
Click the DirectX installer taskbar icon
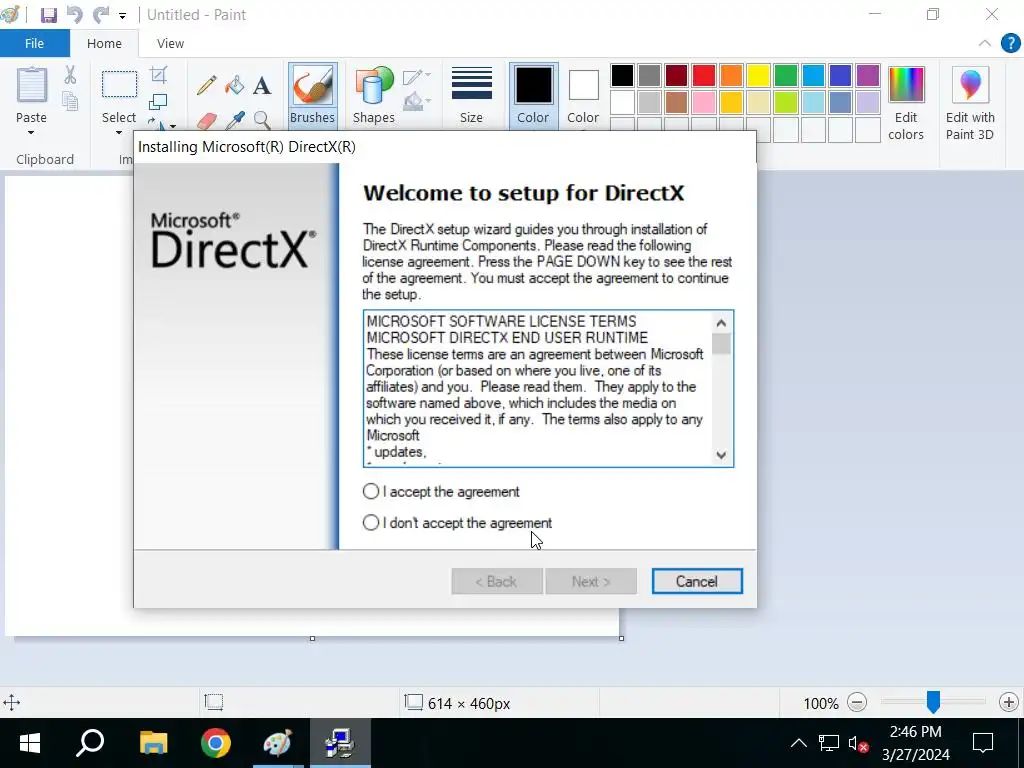click(340, 743)
